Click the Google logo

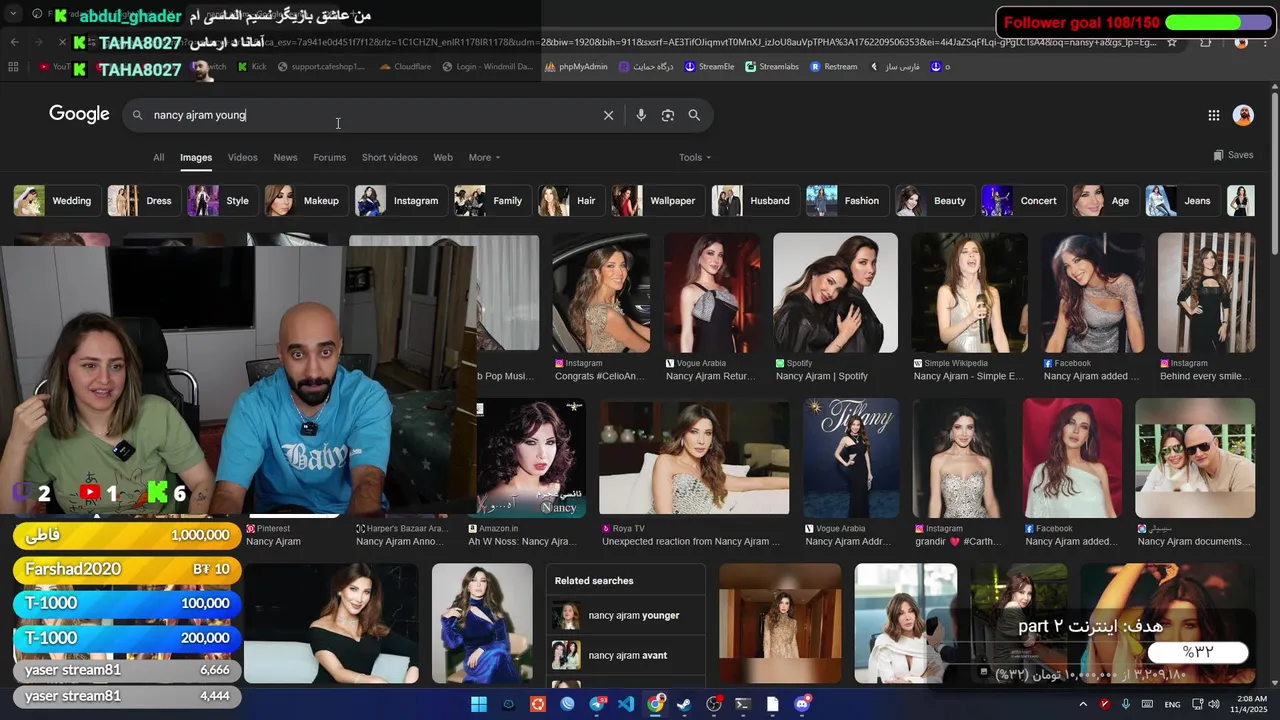pyautogui.click(x=79, y=114)
